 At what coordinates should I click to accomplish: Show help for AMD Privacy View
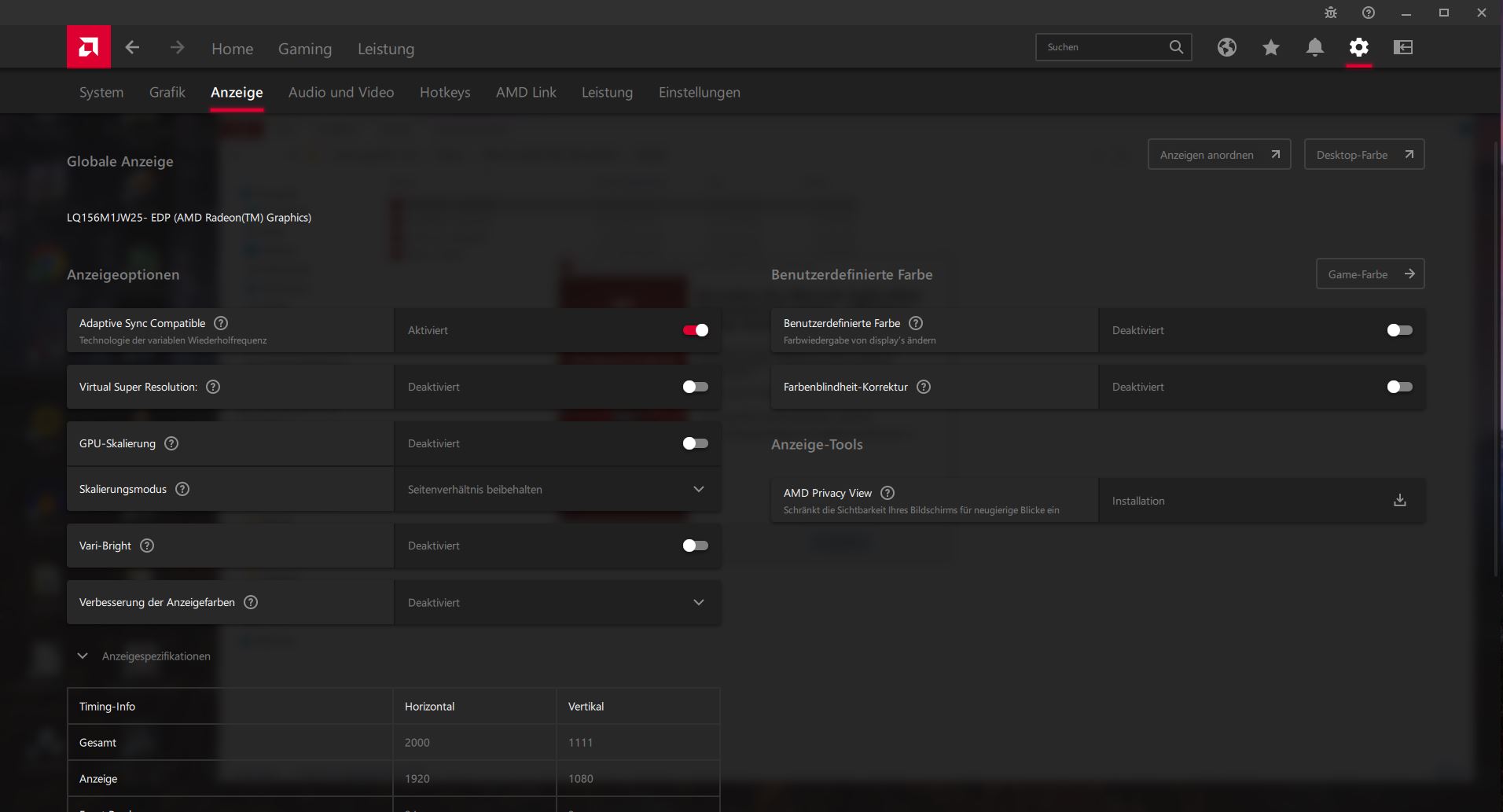click(887, 493)
